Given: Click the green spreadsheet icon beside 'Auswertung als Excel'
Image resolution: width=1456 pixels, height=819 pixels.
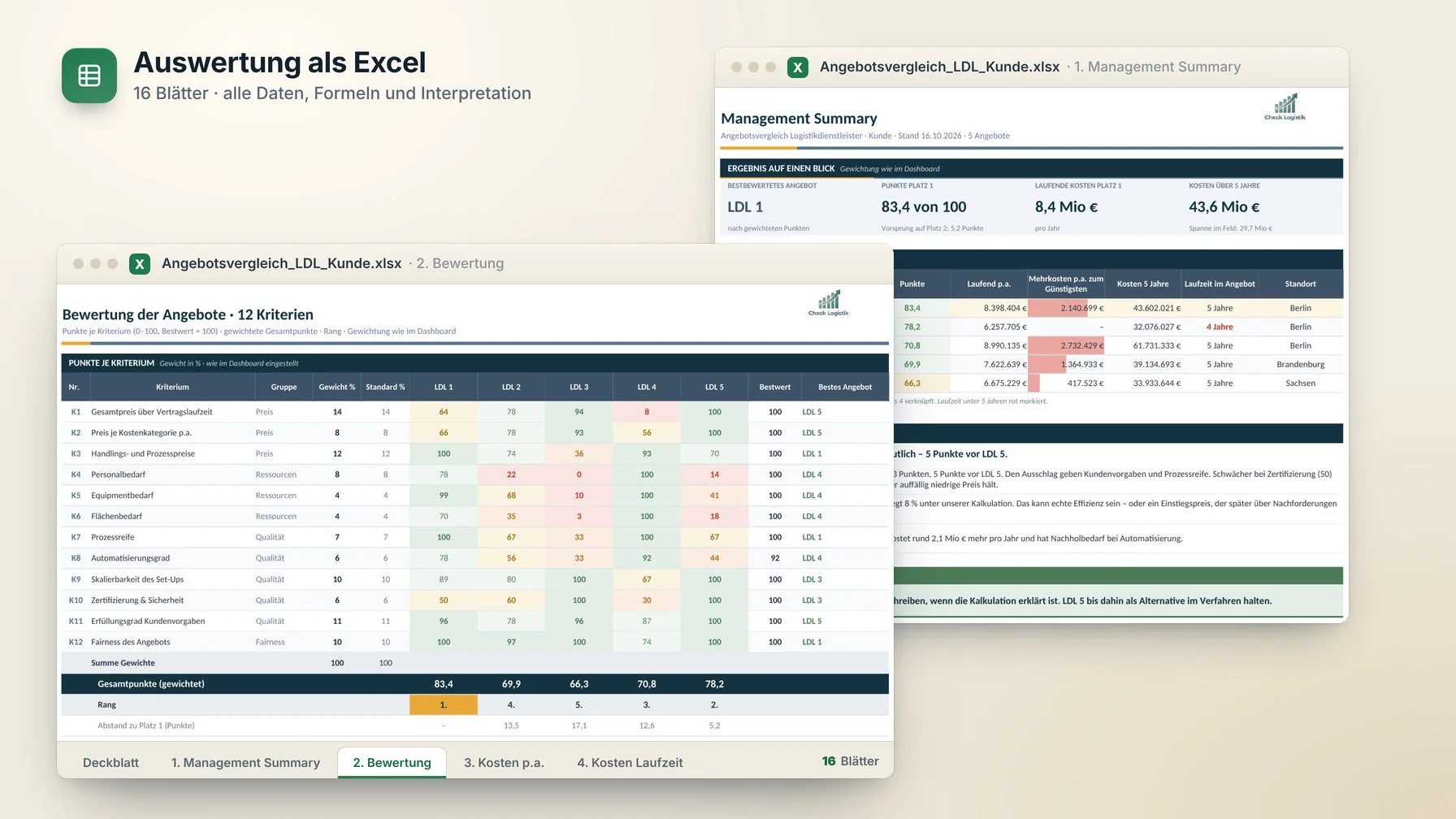Looking at the screenshot, I should click(89, 76).
